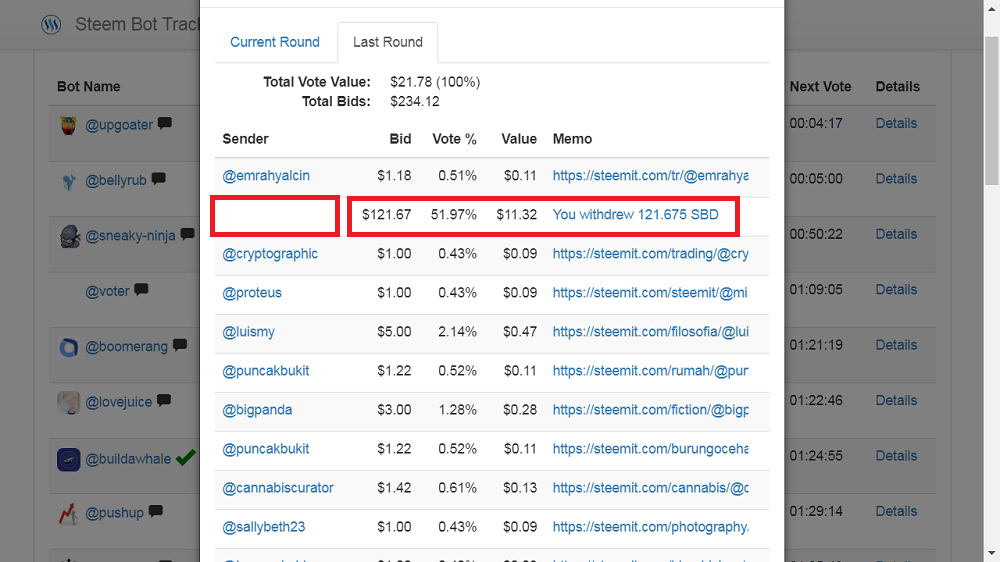Image resolution: width=1000 pixels, height=562 pixels.
Task: Open @sneaky-ninja bot link in background list
Action: [x=130, y=236]
